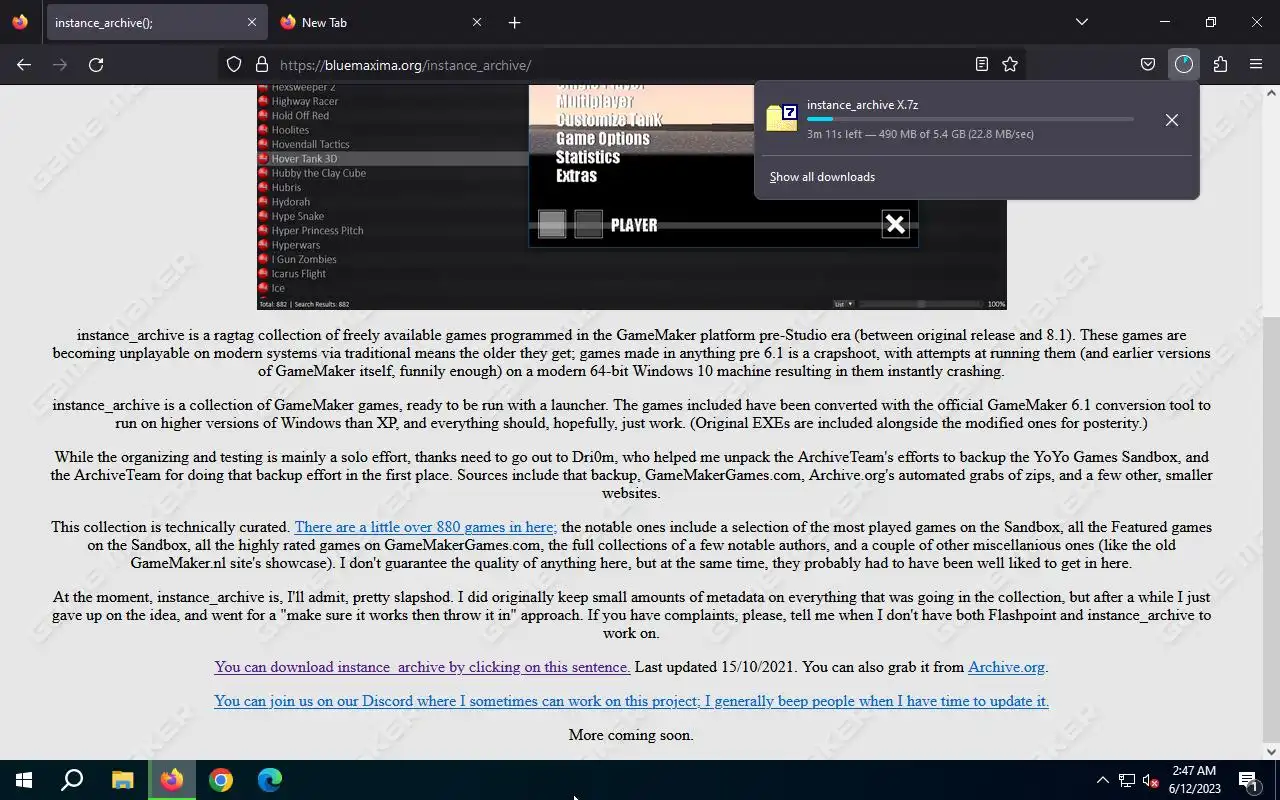This screenshot has height=800, width=1280.
Task: Close the instance_archive(); tab
Action: tap(251, 22)
